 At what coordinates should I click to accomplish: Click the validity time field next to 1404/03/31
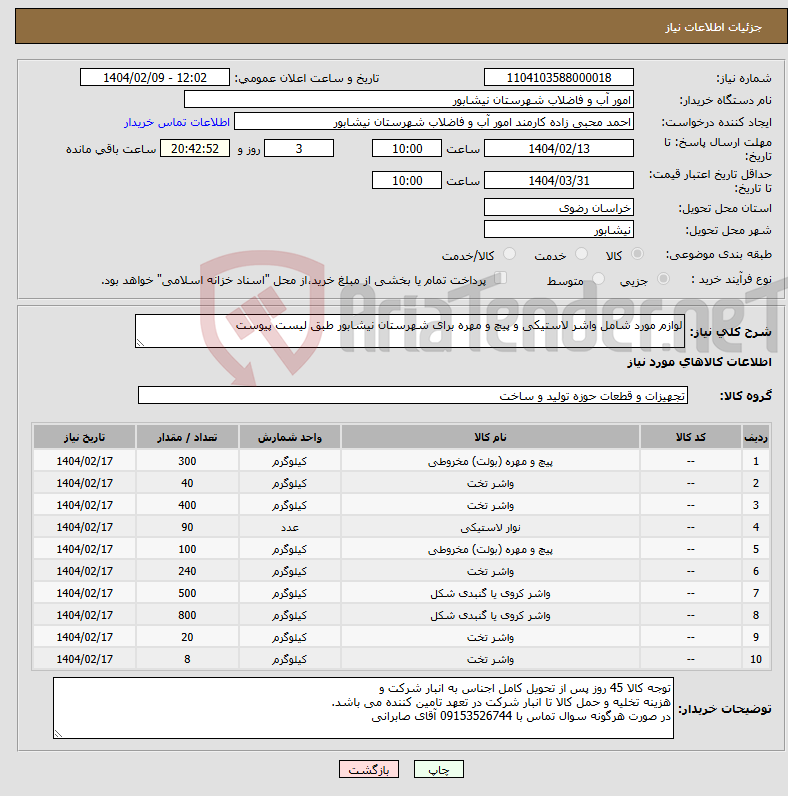(x=407, y=180)
